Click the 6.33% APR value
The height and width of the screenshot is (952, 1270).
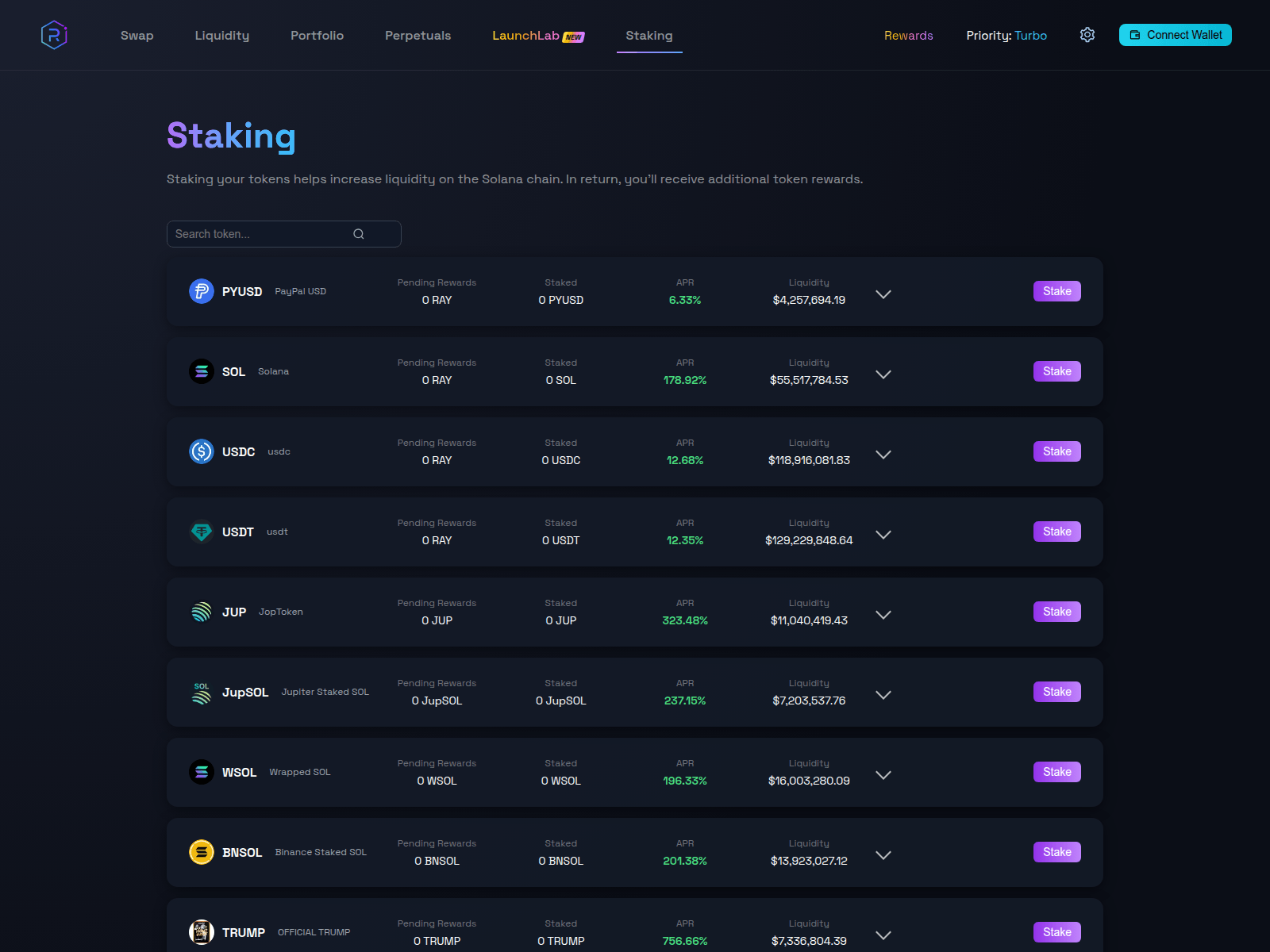click(x=685, y=300)
